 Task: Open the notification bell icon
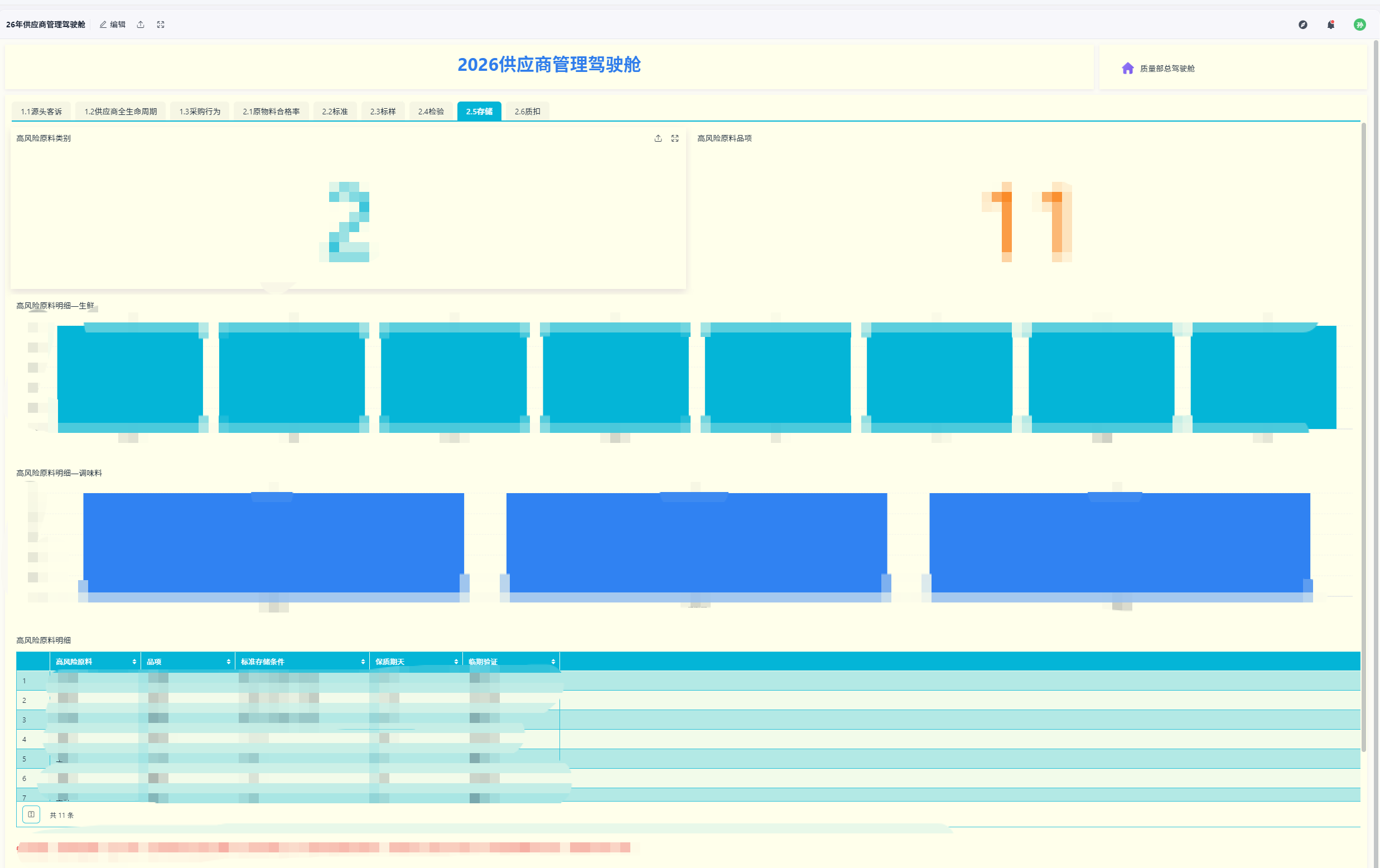(1331, 25)
